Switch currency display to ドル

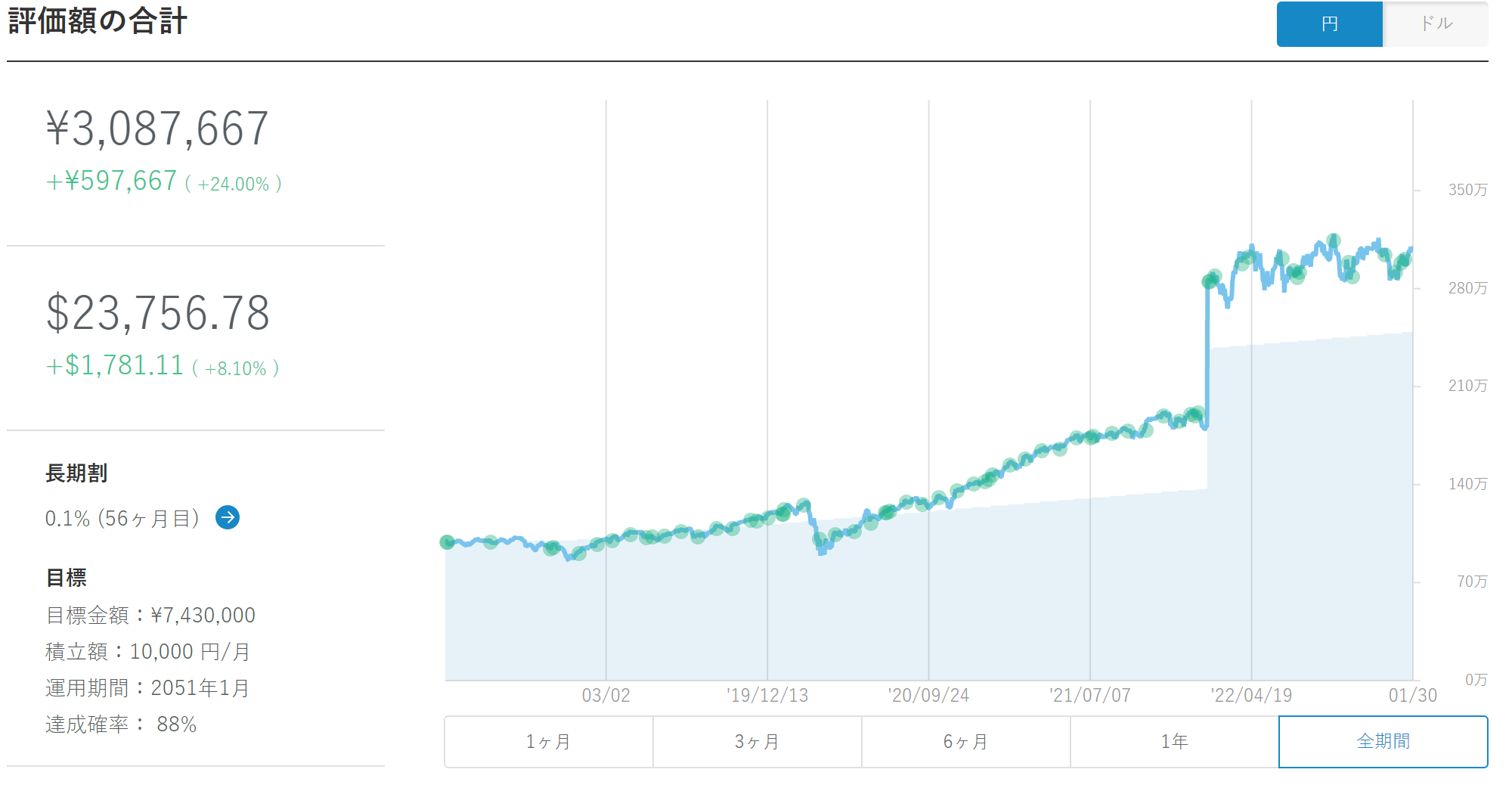(1435, 24)
